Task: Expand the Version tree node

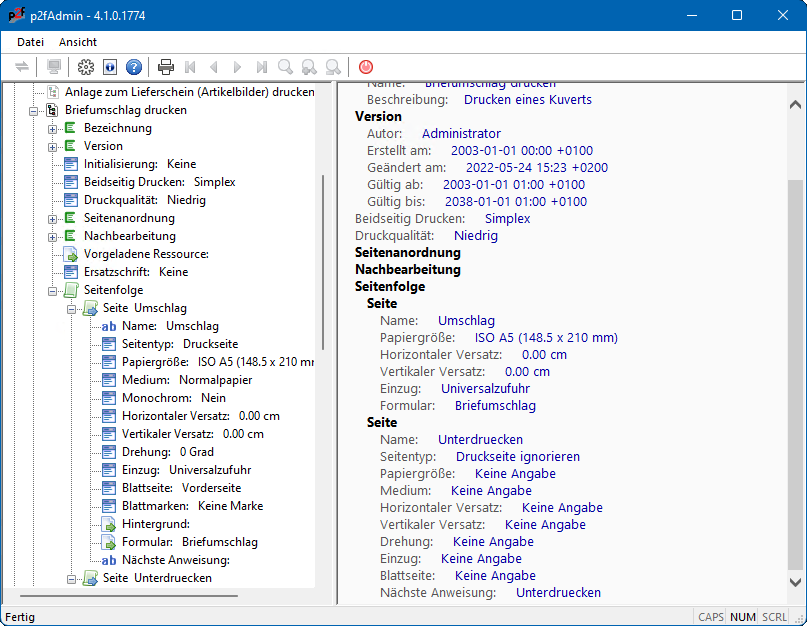Action: (52, 146)
